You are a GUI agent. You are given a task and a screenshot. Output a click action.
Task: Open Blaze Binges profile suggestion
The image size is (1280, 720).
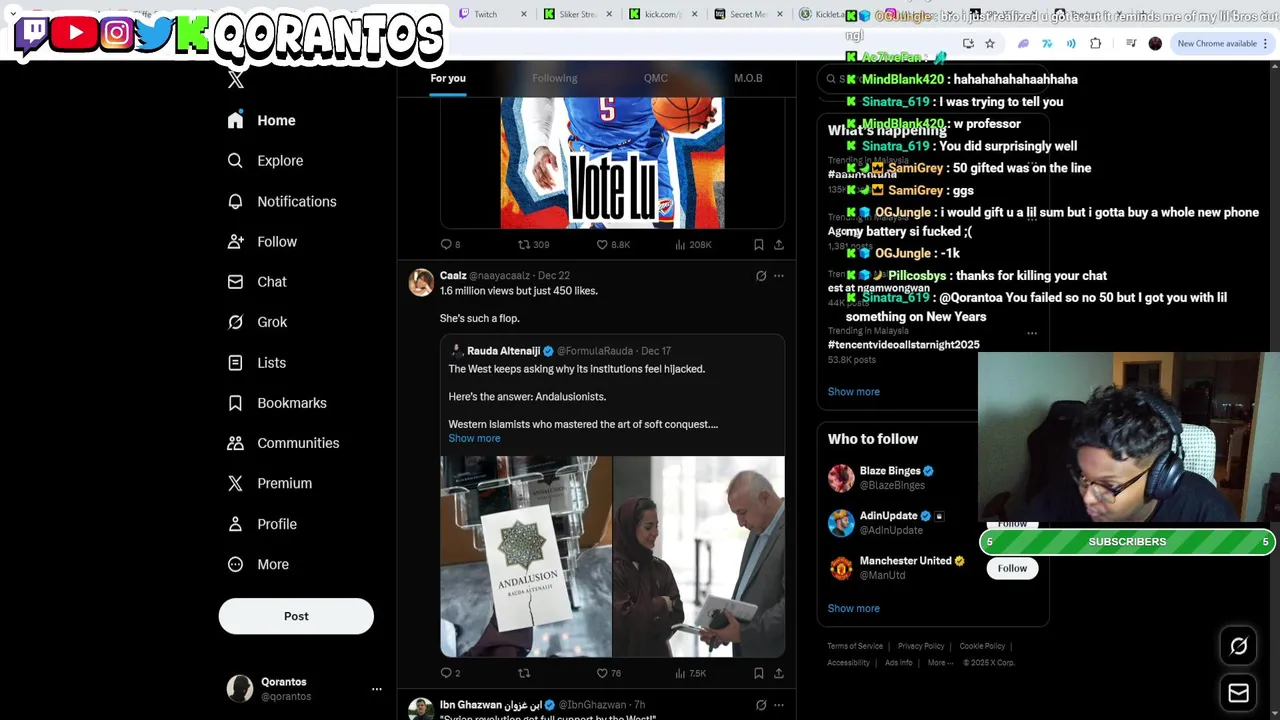point(895,477)
